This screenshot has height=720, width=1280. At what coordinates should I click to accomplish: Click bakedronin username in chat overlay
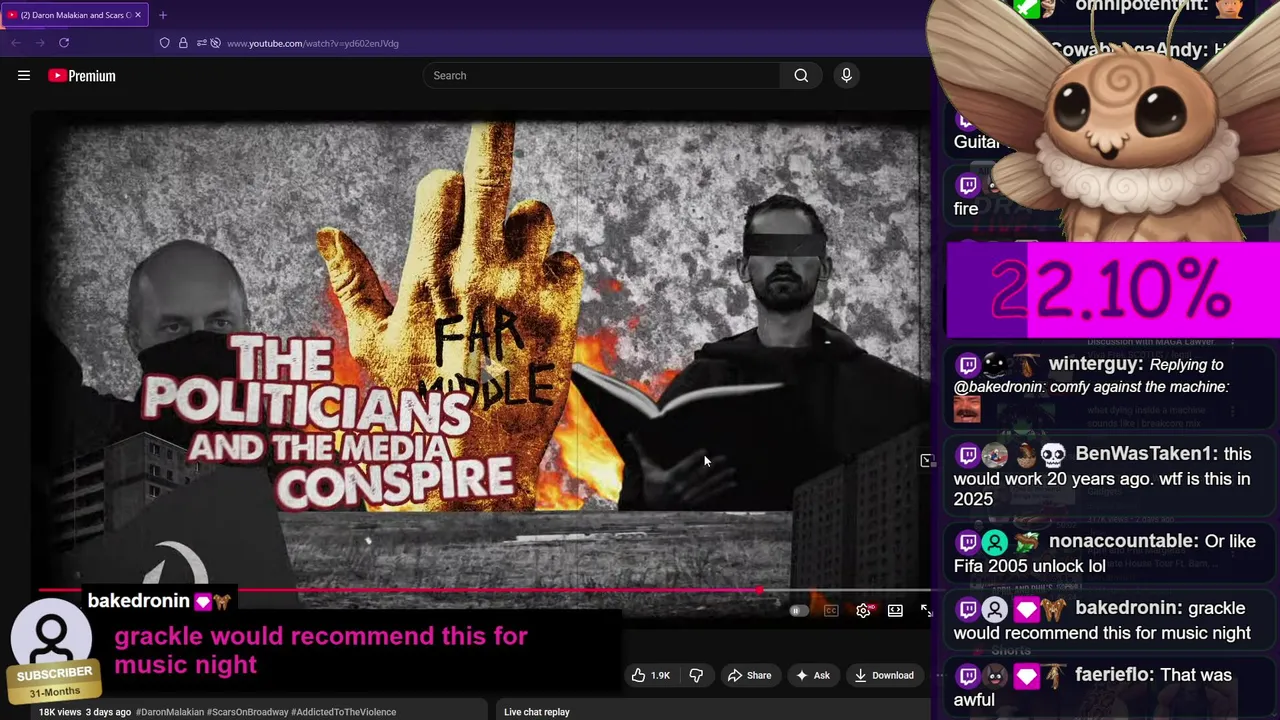[138, 601]
